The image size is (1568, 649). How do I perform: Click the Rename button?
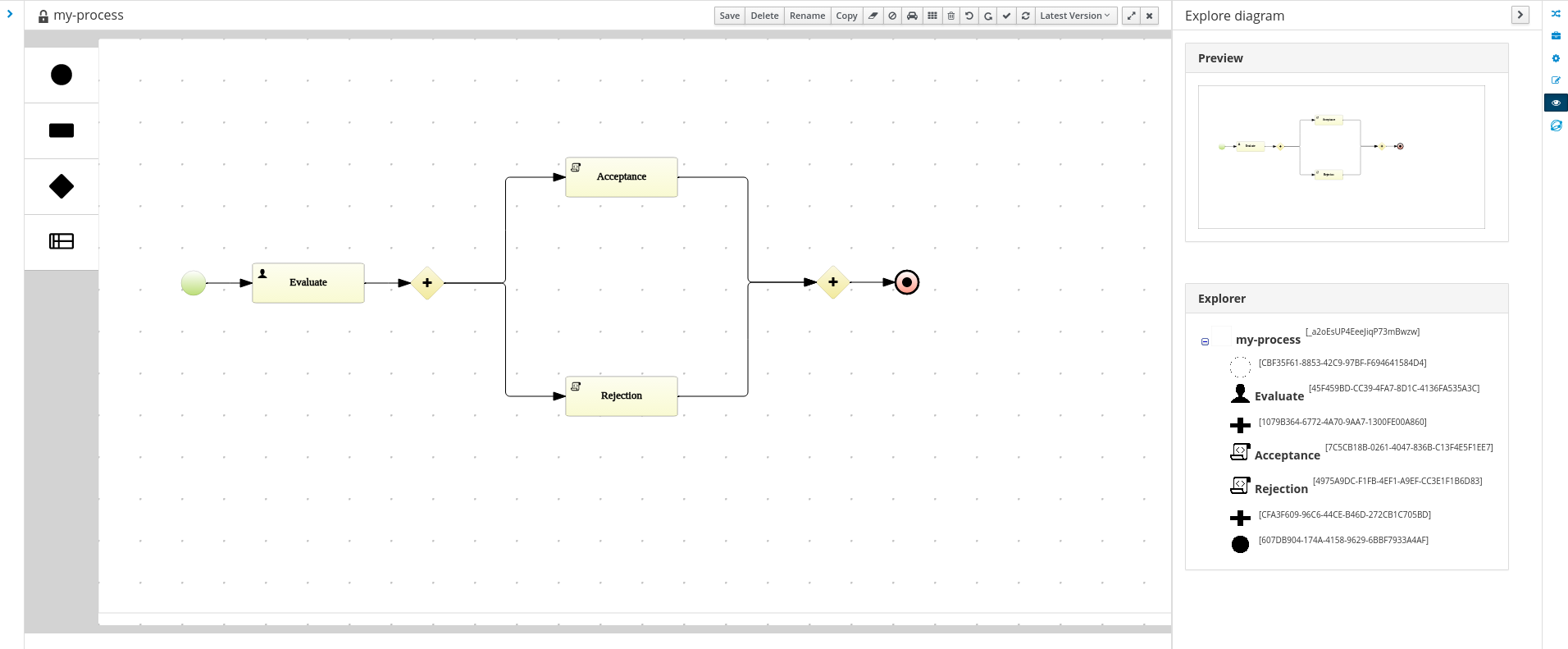click(807, 16)
